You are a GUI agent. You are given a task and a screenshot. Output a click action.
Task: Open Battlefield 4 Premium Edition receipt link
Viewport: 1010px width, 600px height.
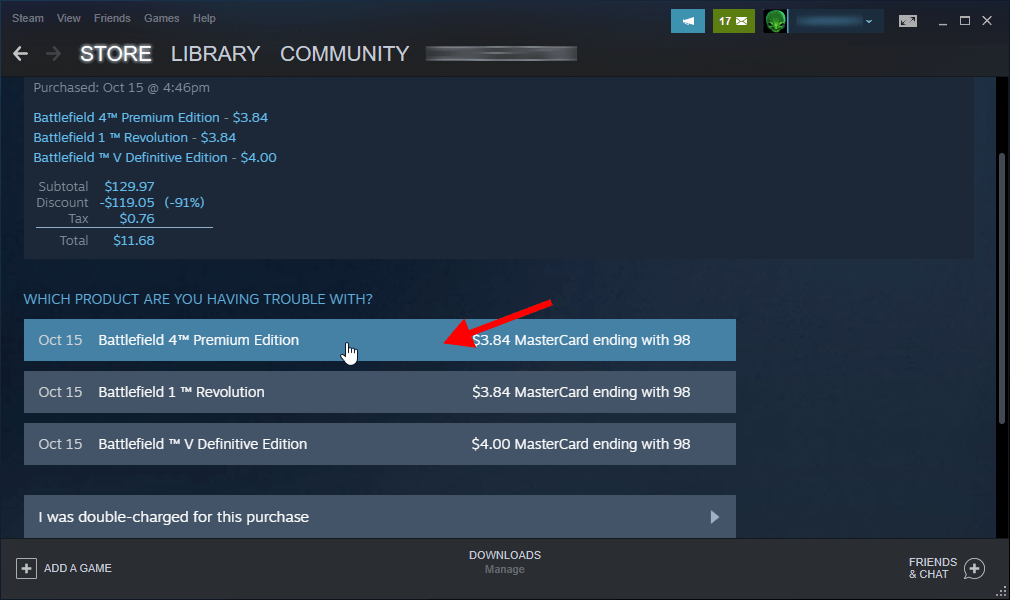pyautogui.click(x=150, y=117)
